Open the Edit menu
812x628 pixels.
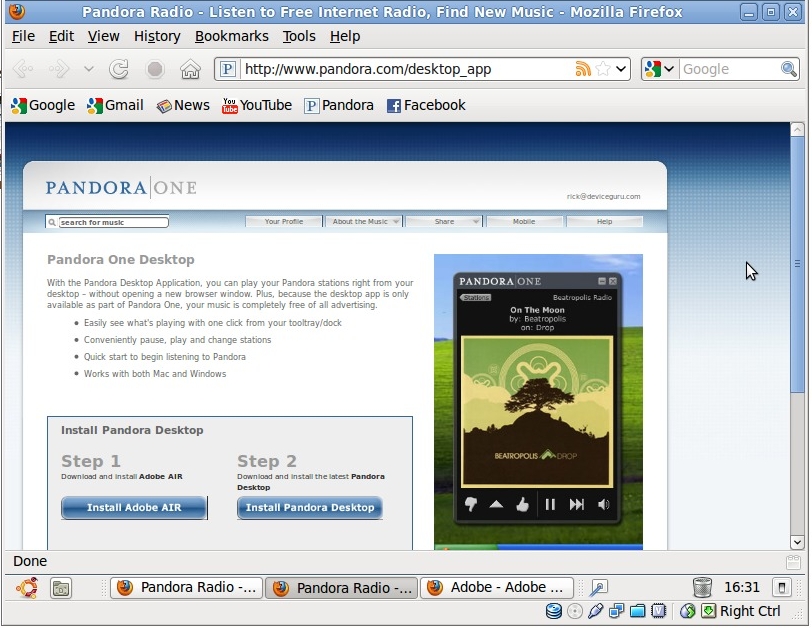pos(61,36)
